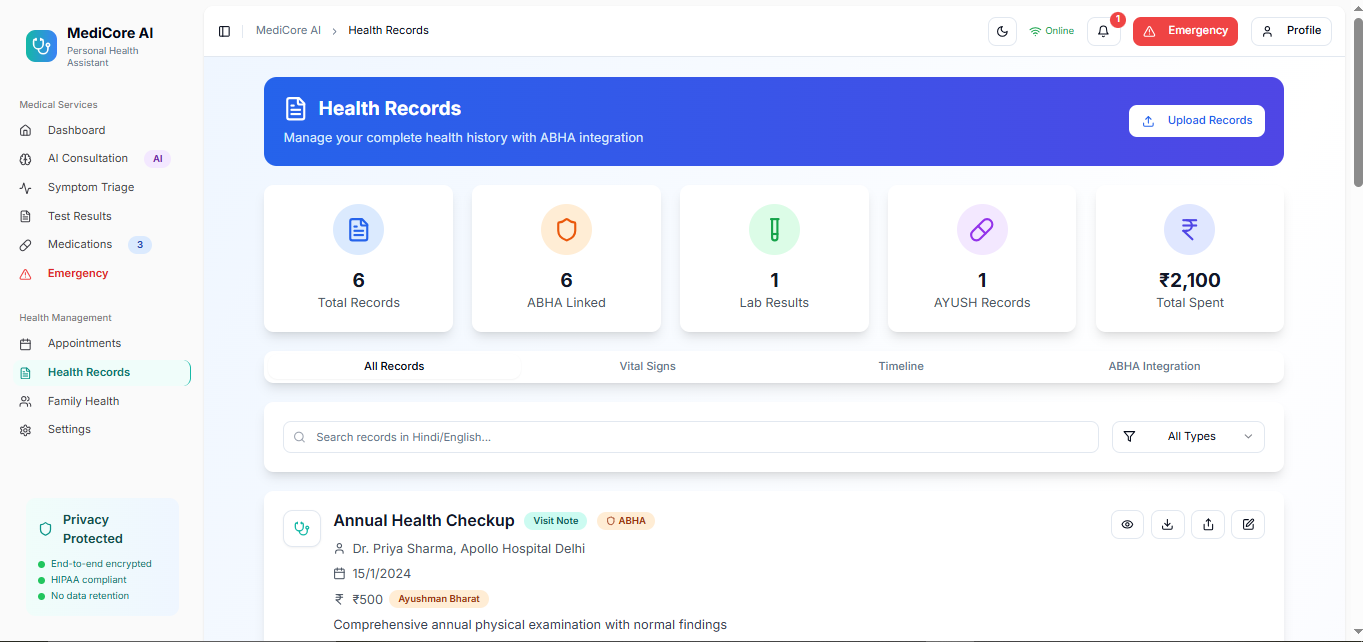Switch to the Timeline tab
Viewport: 1363px width, 642px height.
pyautogui.click(x=901, y=367)
